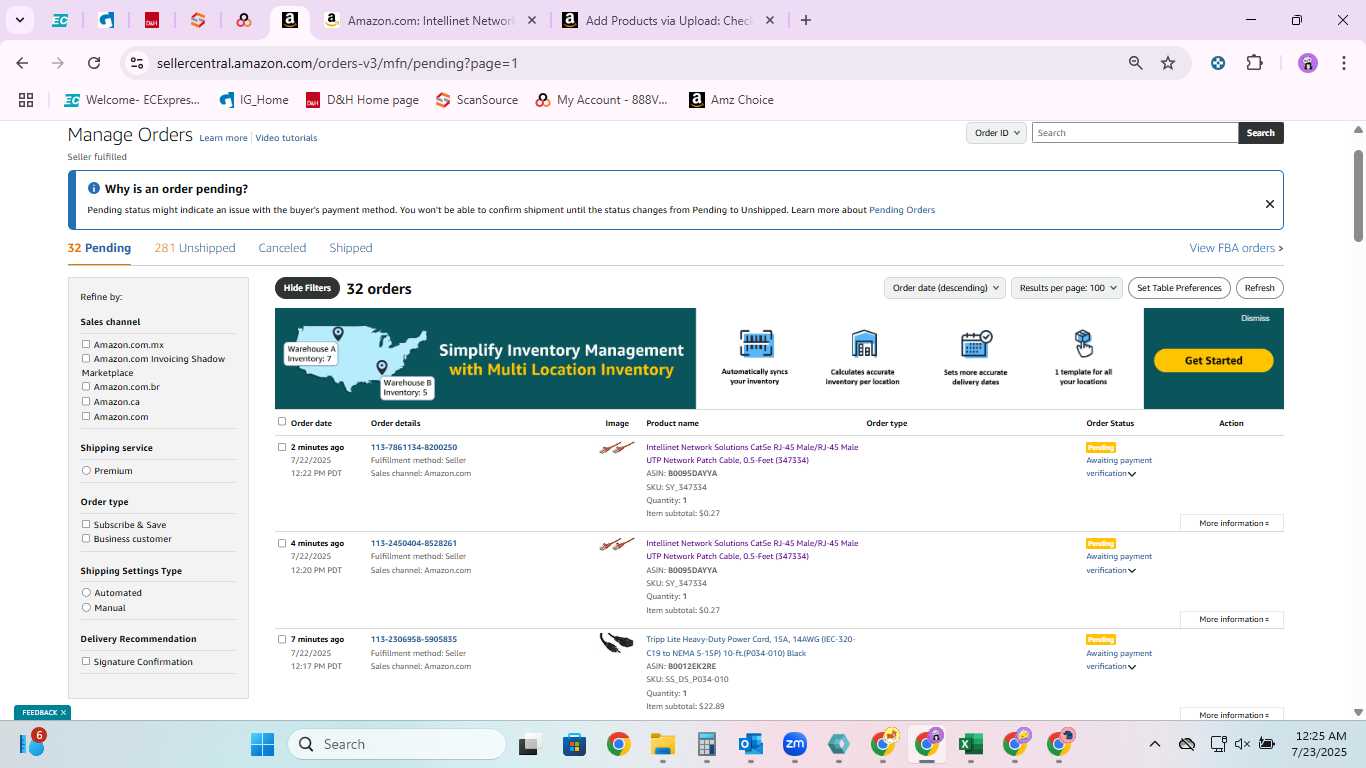This screenshot has height=768, width=1366.
Task: Expand Awaiting payment verification for first order
Action: click(1132, 474)
